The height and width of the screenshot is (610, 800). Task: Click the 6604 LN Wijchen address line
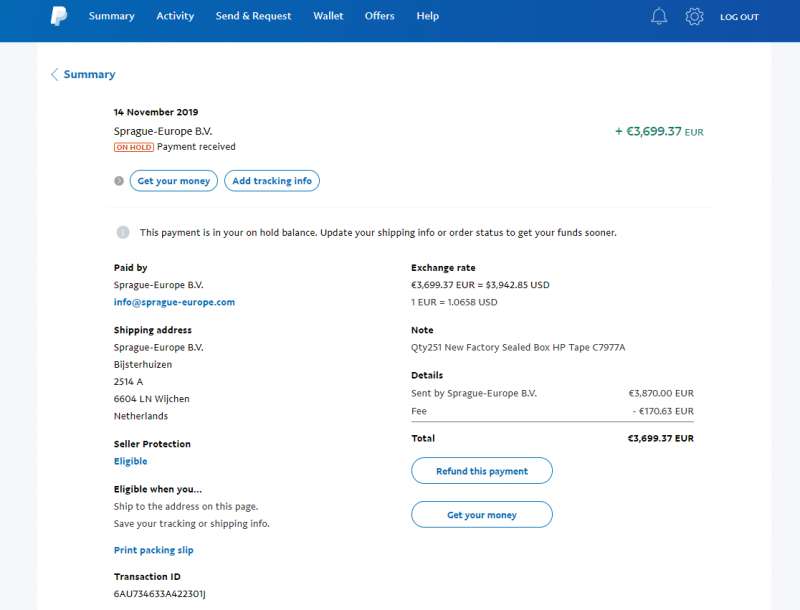coord(152,399)
